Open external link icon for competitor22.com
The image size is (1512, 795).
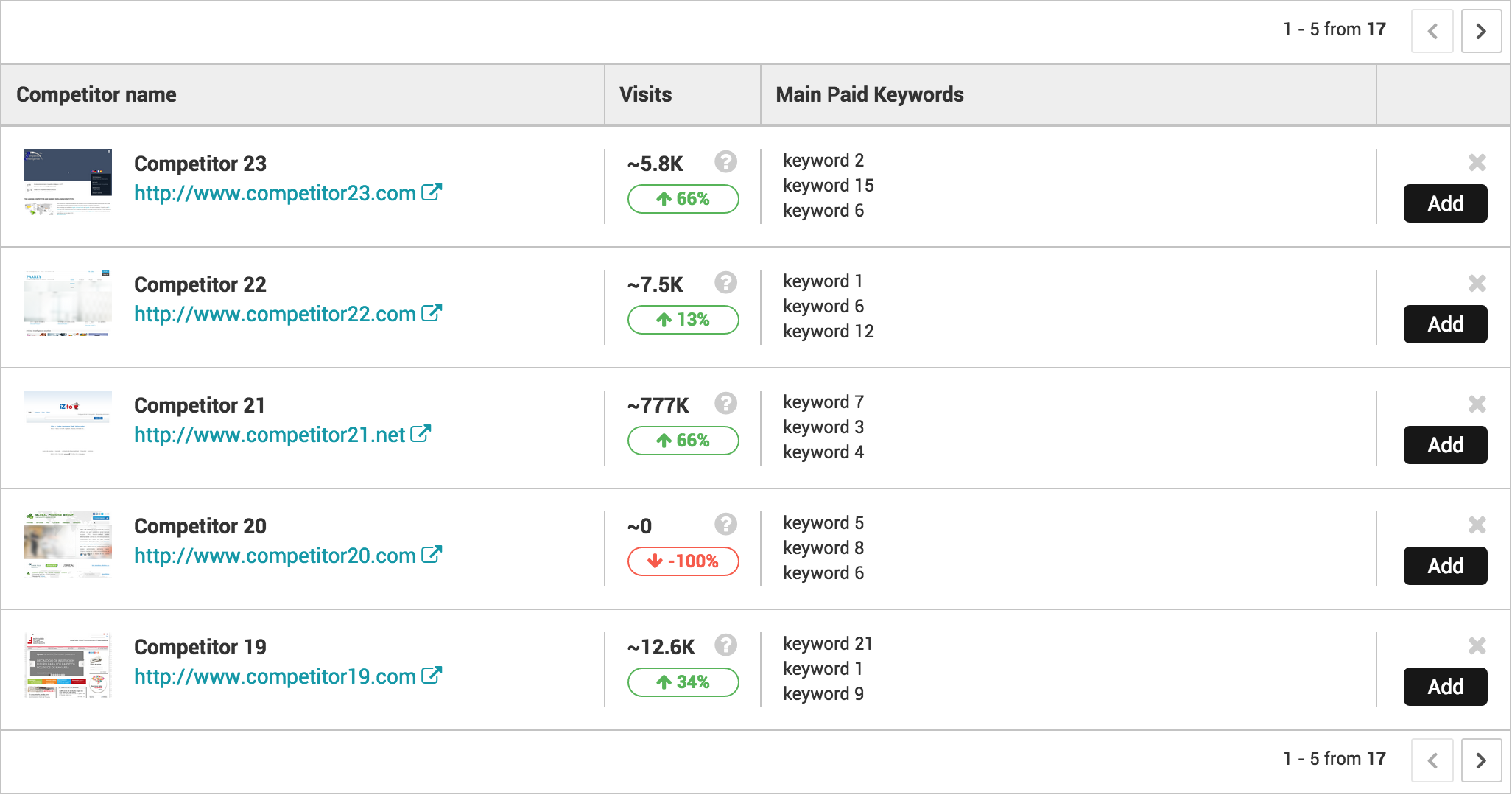(x=432, y=313)
